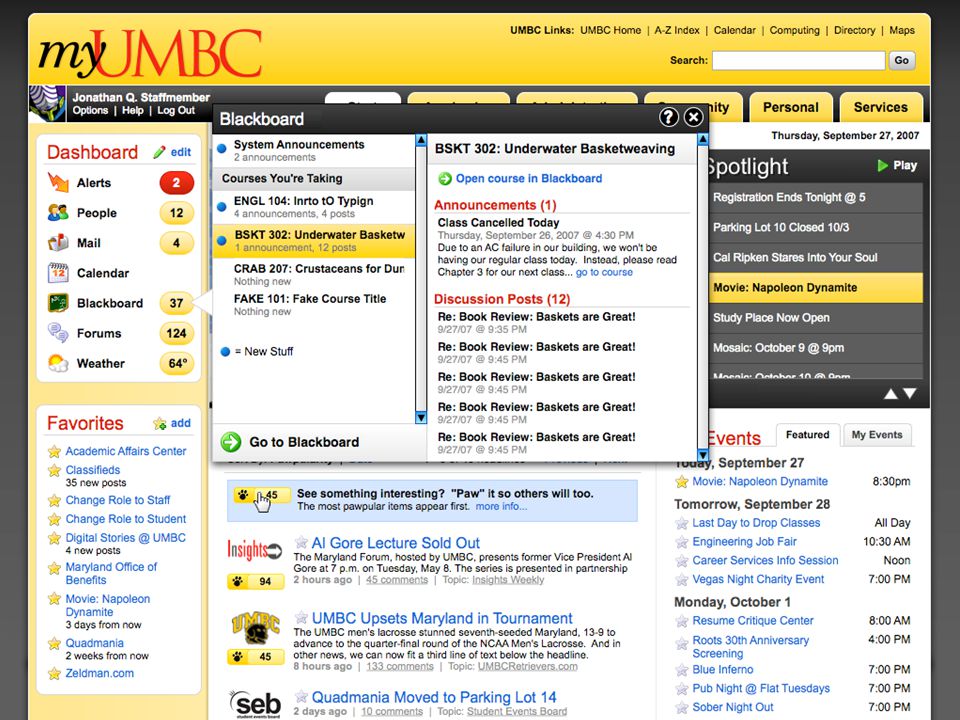This screenshot has height=720, width=960.
Task: Open the Personal tab
Action: point(790,107)
